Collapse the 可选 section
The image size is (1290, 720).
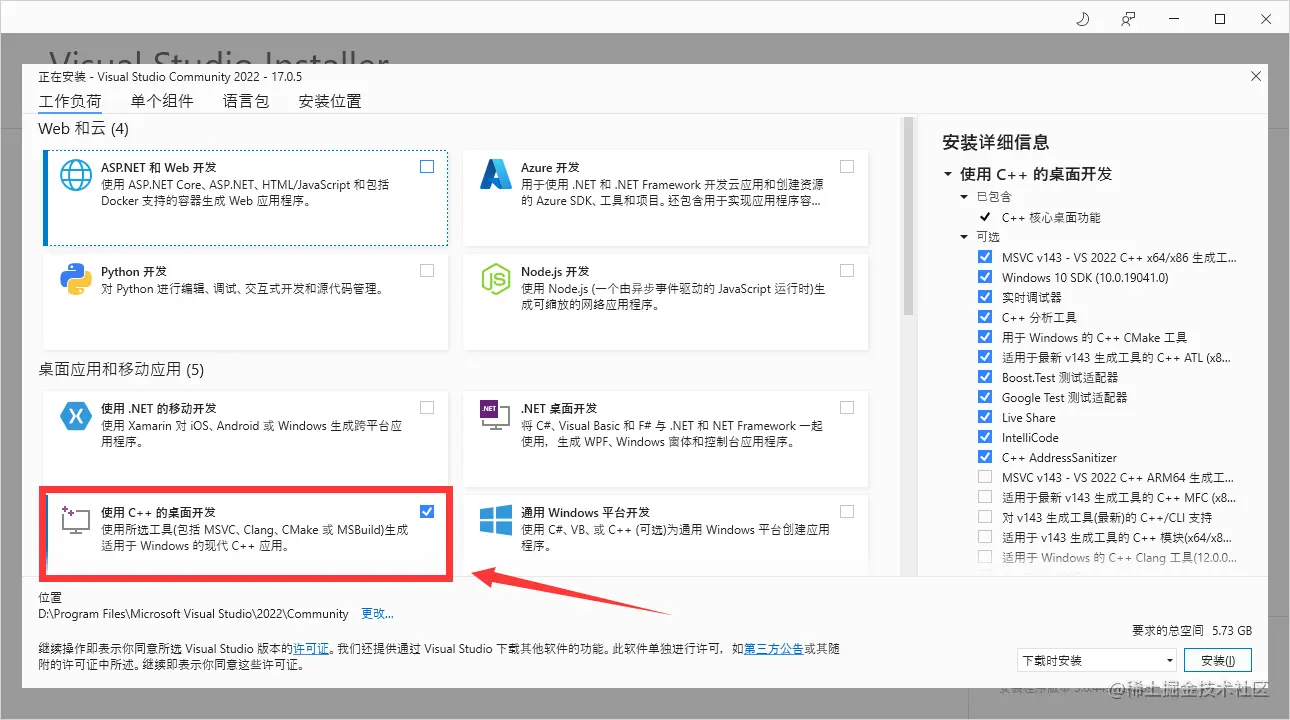click(x=964, y=237)
